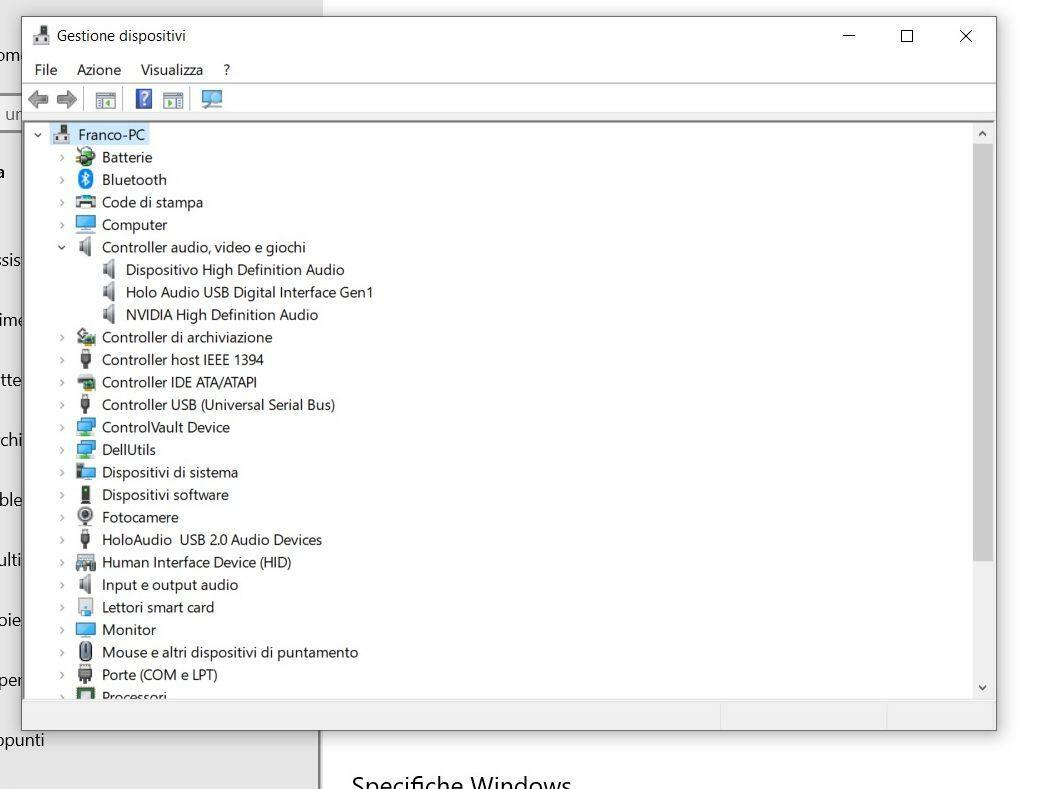Click the Forward arrow toolbar icon

point(66,100)
